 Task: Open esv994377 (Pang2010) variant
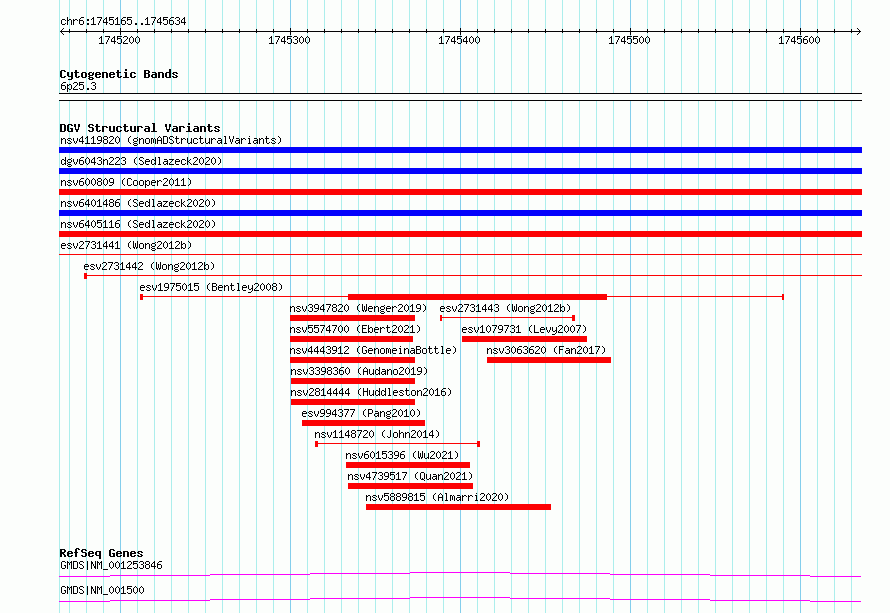coord(361,413)
